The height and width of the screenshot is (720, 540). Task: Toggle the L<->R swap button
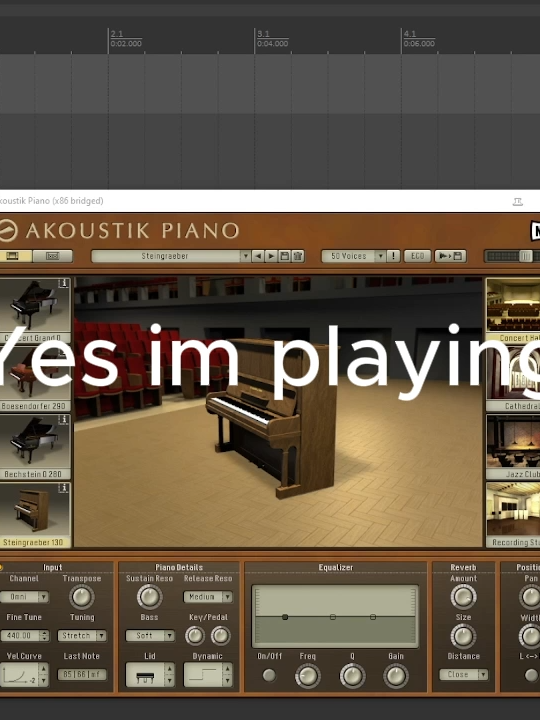pos(531,675)
